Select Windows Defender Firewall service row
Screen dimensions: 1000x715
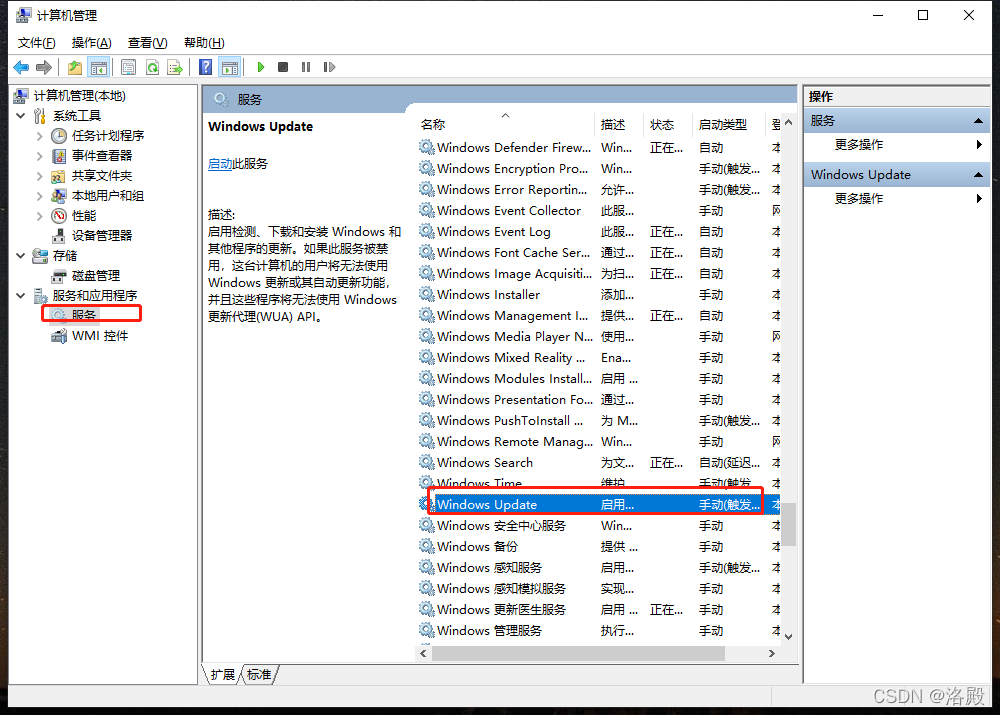(599, 148)
